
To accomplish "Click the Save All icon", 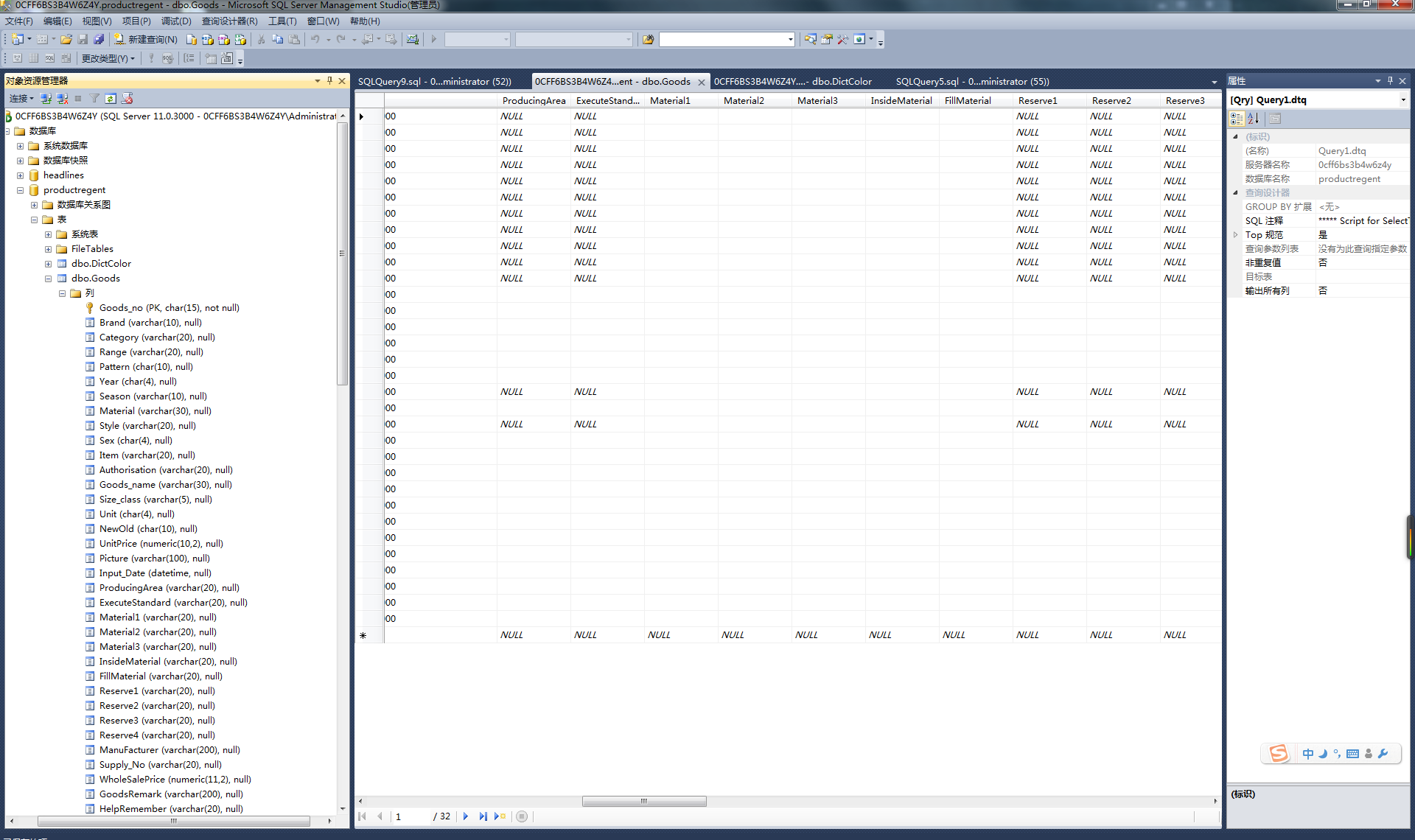I will [99, 39].
